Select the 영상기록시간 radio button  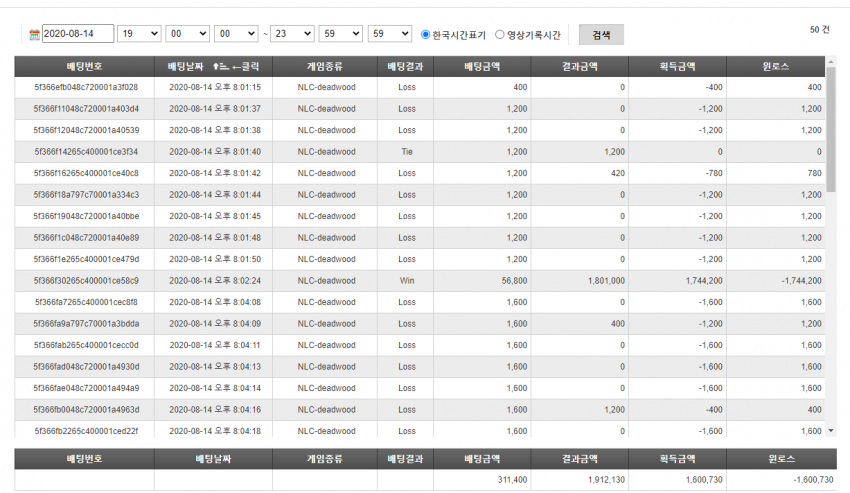[500, 34]
